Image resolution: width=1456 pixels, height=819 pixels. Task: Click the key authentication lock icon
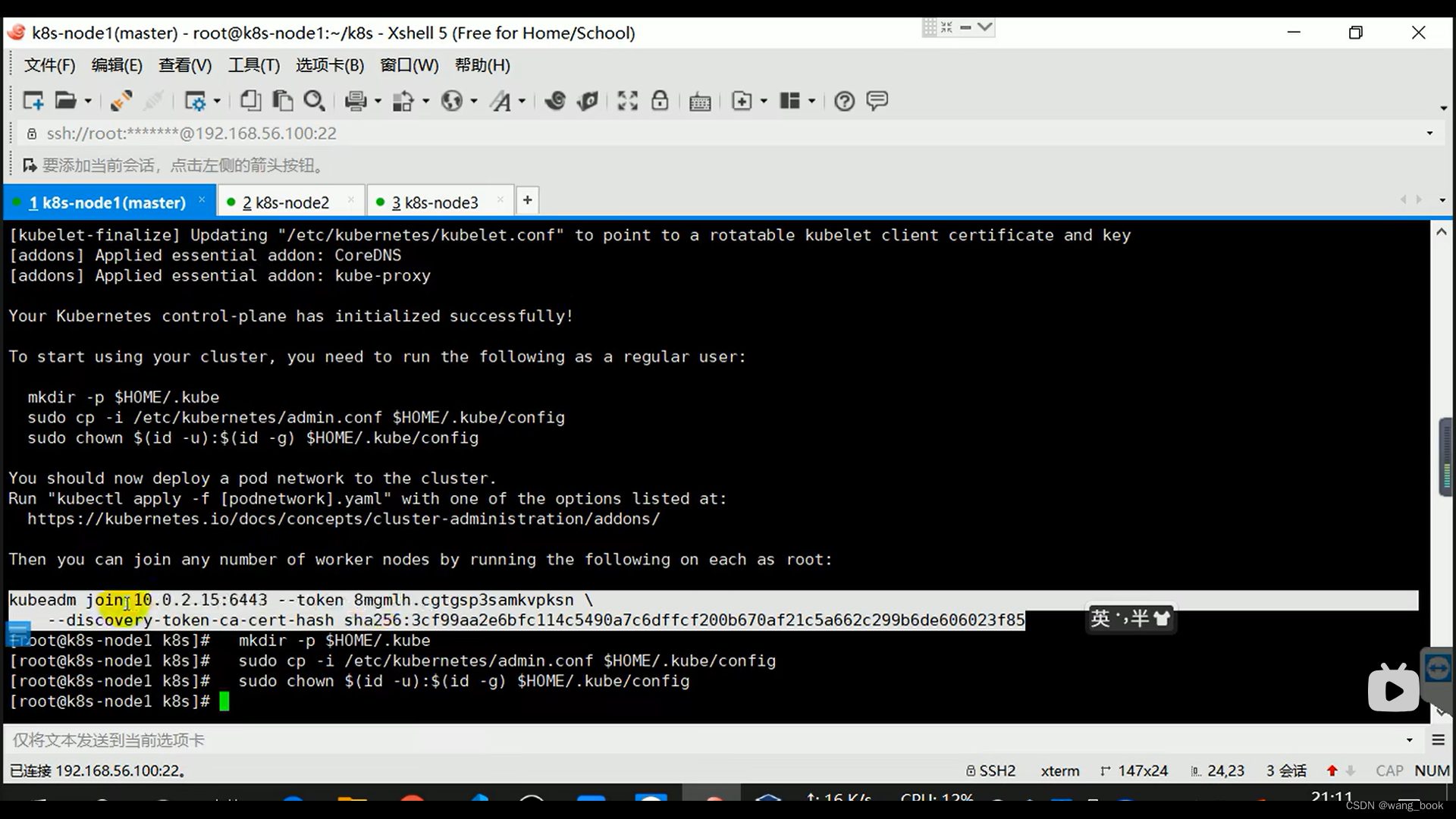coord(660,100)
